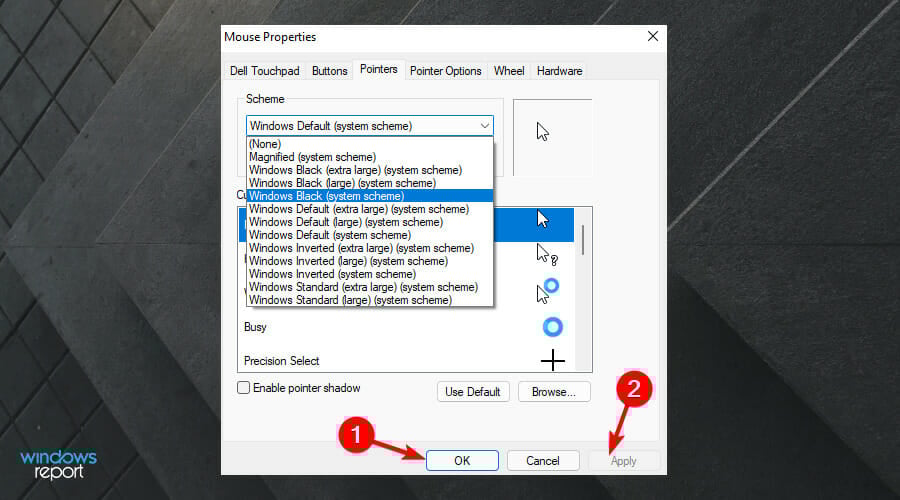Open the Pointers tab
This screenshot has width=900, height=500.
click(x=379, y=69)
